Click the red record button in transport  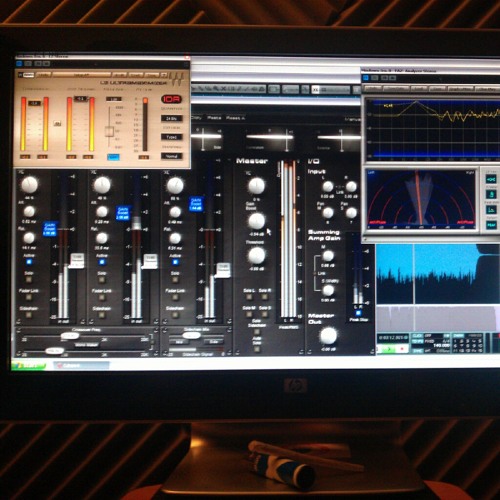(x=402, y=349)
